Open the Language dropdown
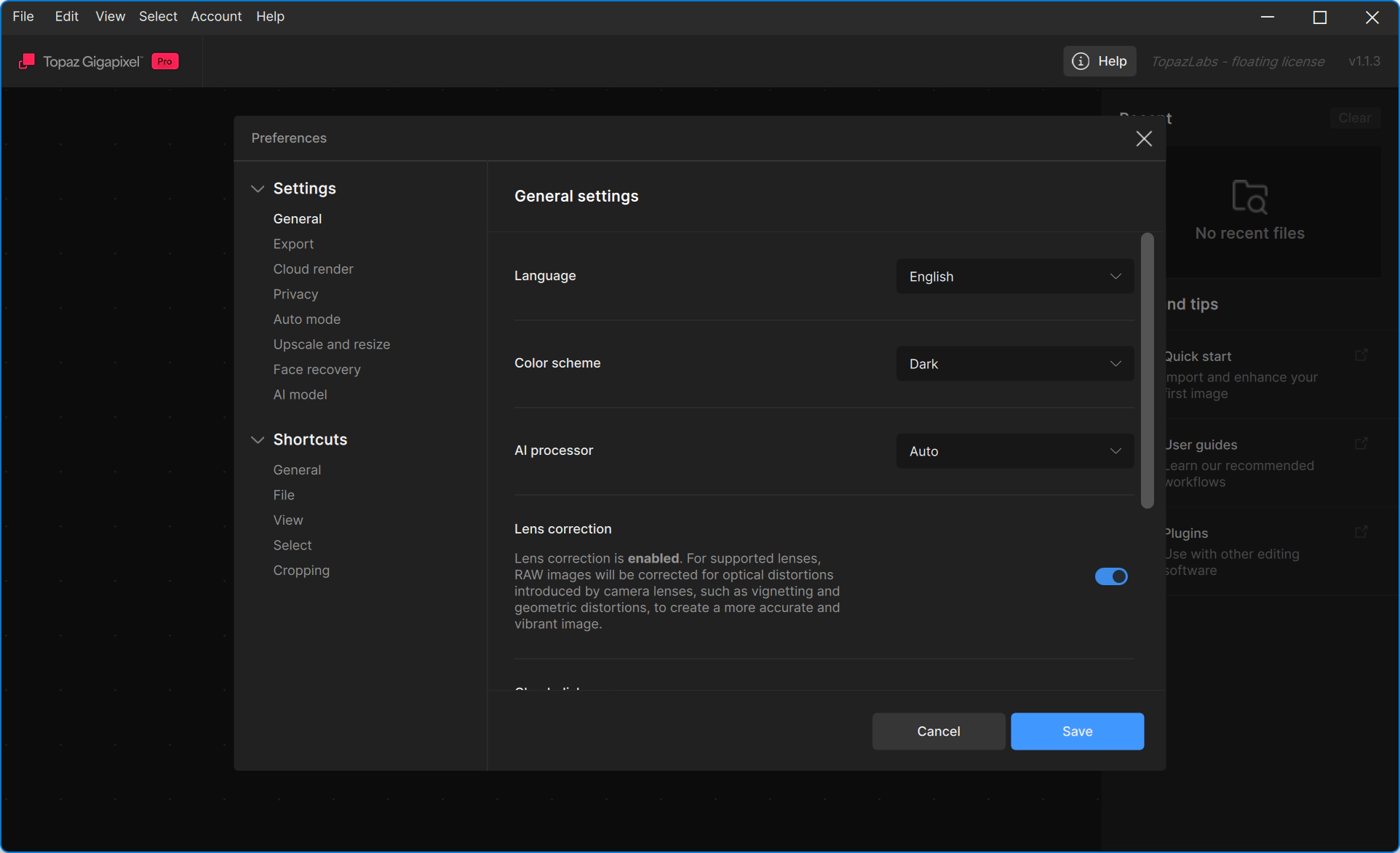This screenshot has width=1400, height=853. pyautogui.click(x=1014, y=277)
